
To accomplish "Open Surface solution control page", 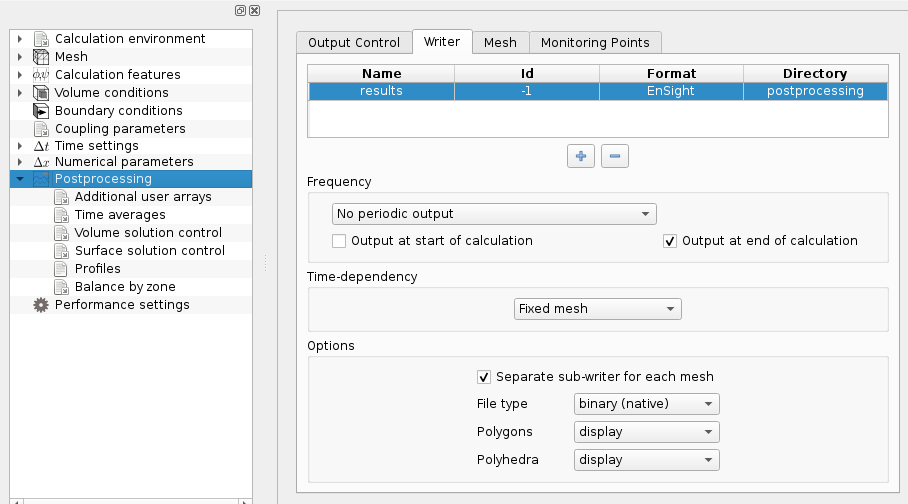I will (x=150, y=251).
